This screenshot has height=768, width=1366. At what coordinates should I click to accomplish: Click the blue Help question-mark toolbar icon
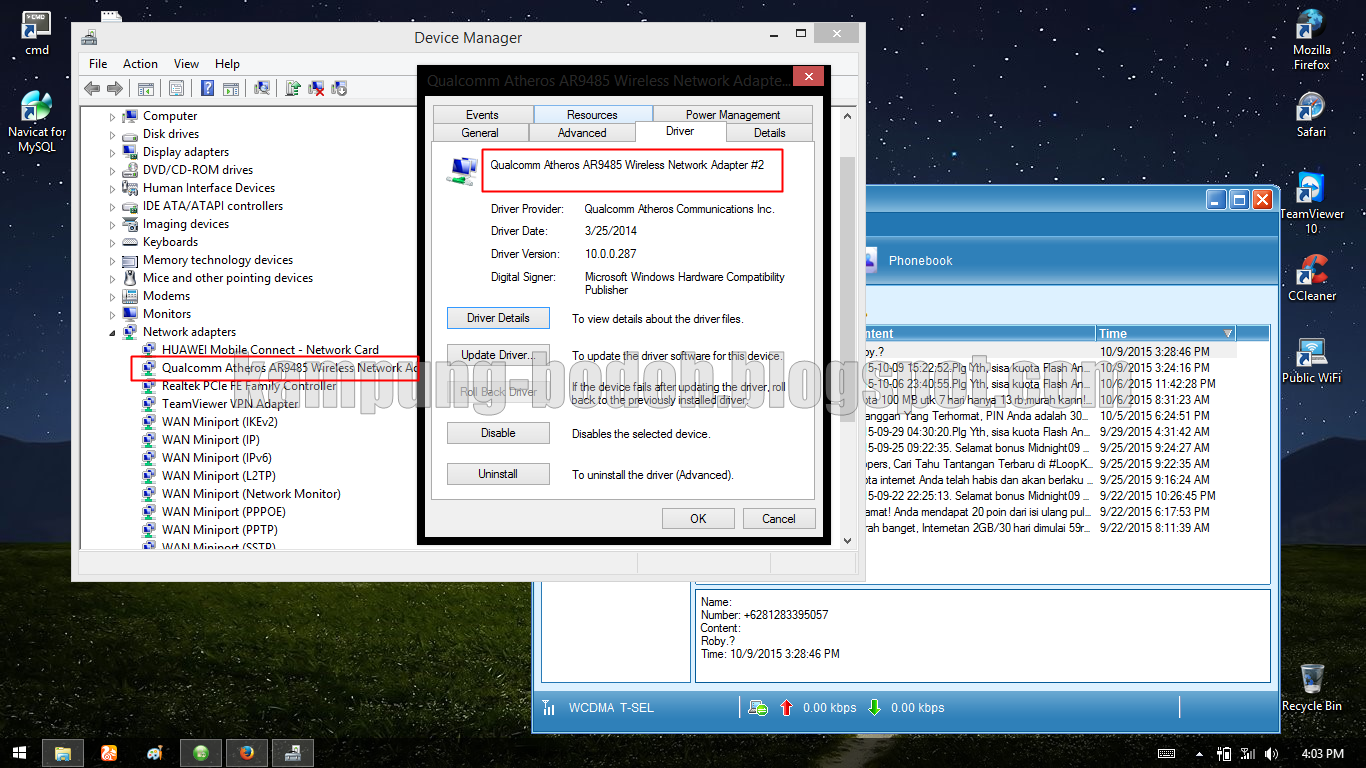pos(208,88)
